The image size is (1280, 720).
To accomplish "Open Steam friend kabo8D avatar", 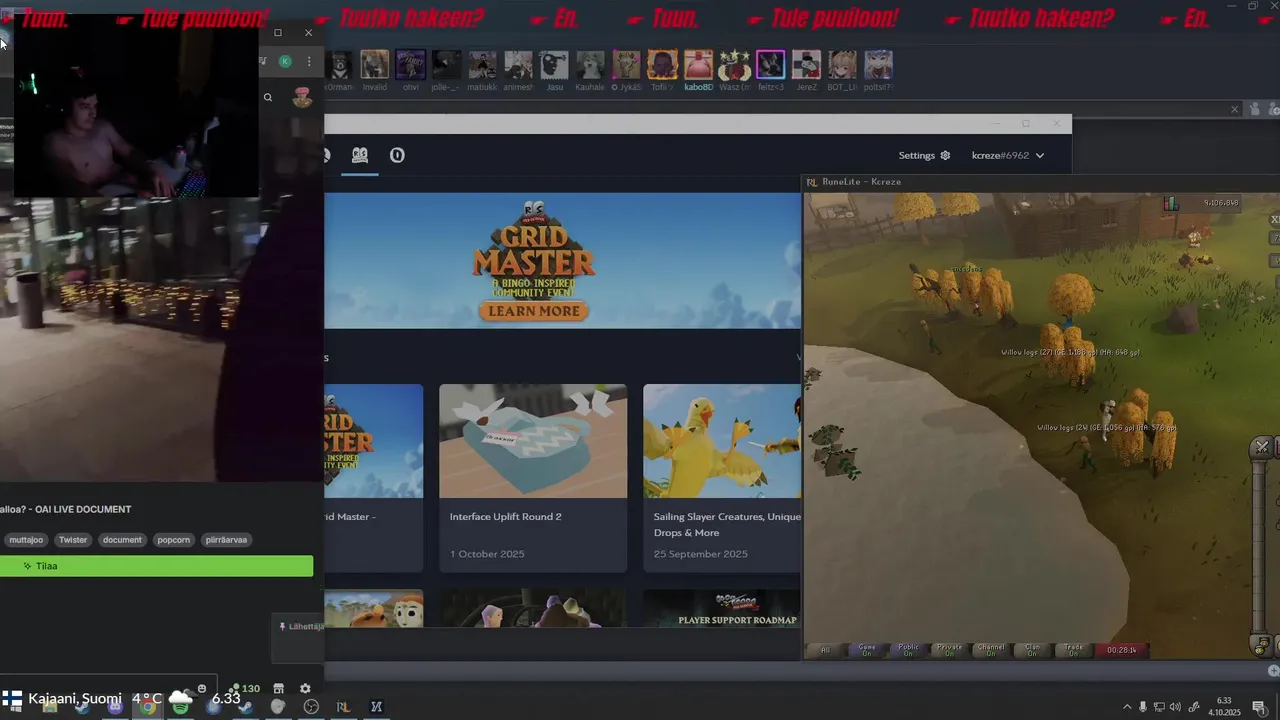I will tap(699, 65).
